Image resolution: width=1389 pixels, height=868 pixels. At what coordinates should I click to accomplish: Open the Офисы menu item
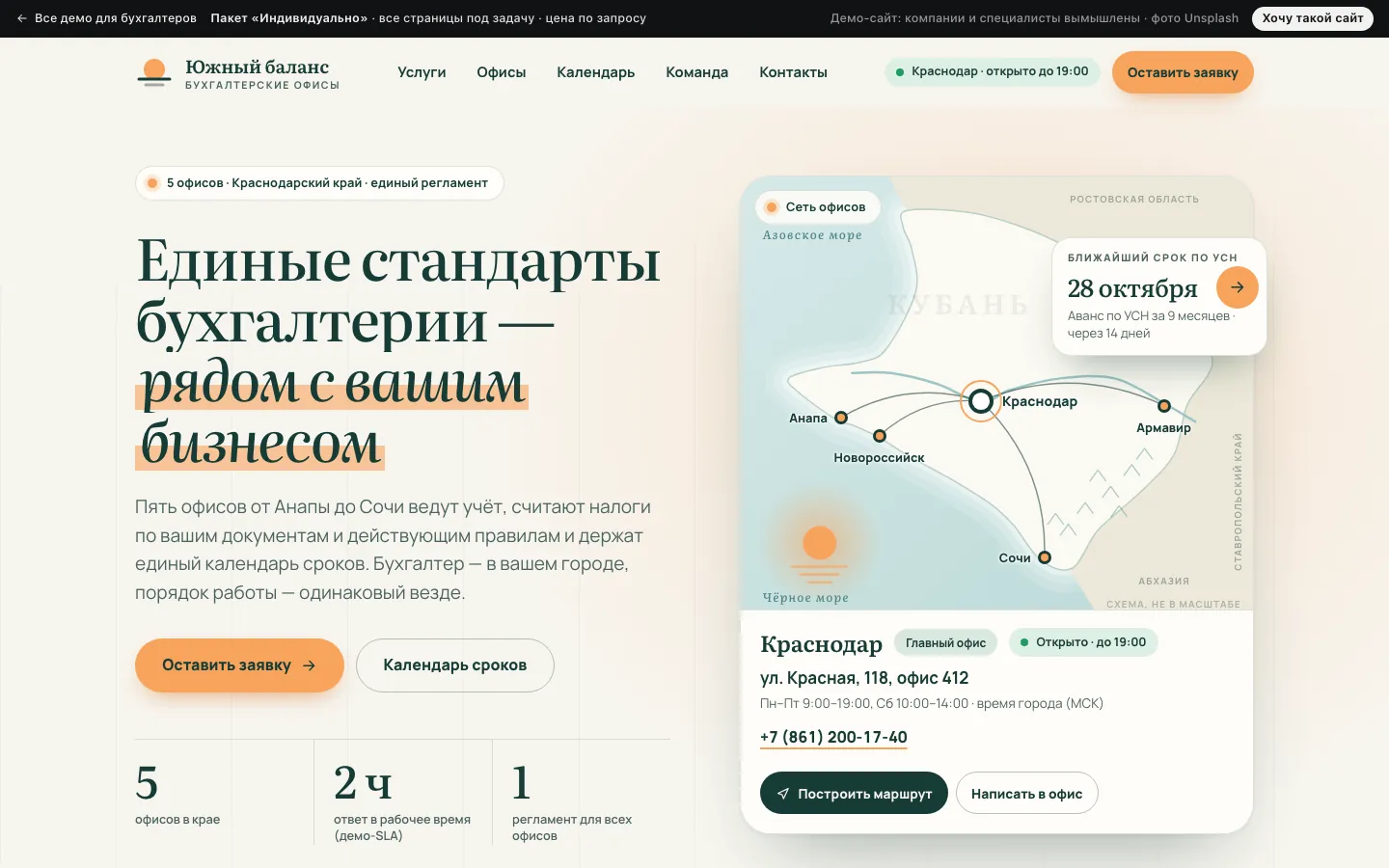[502, 72]
